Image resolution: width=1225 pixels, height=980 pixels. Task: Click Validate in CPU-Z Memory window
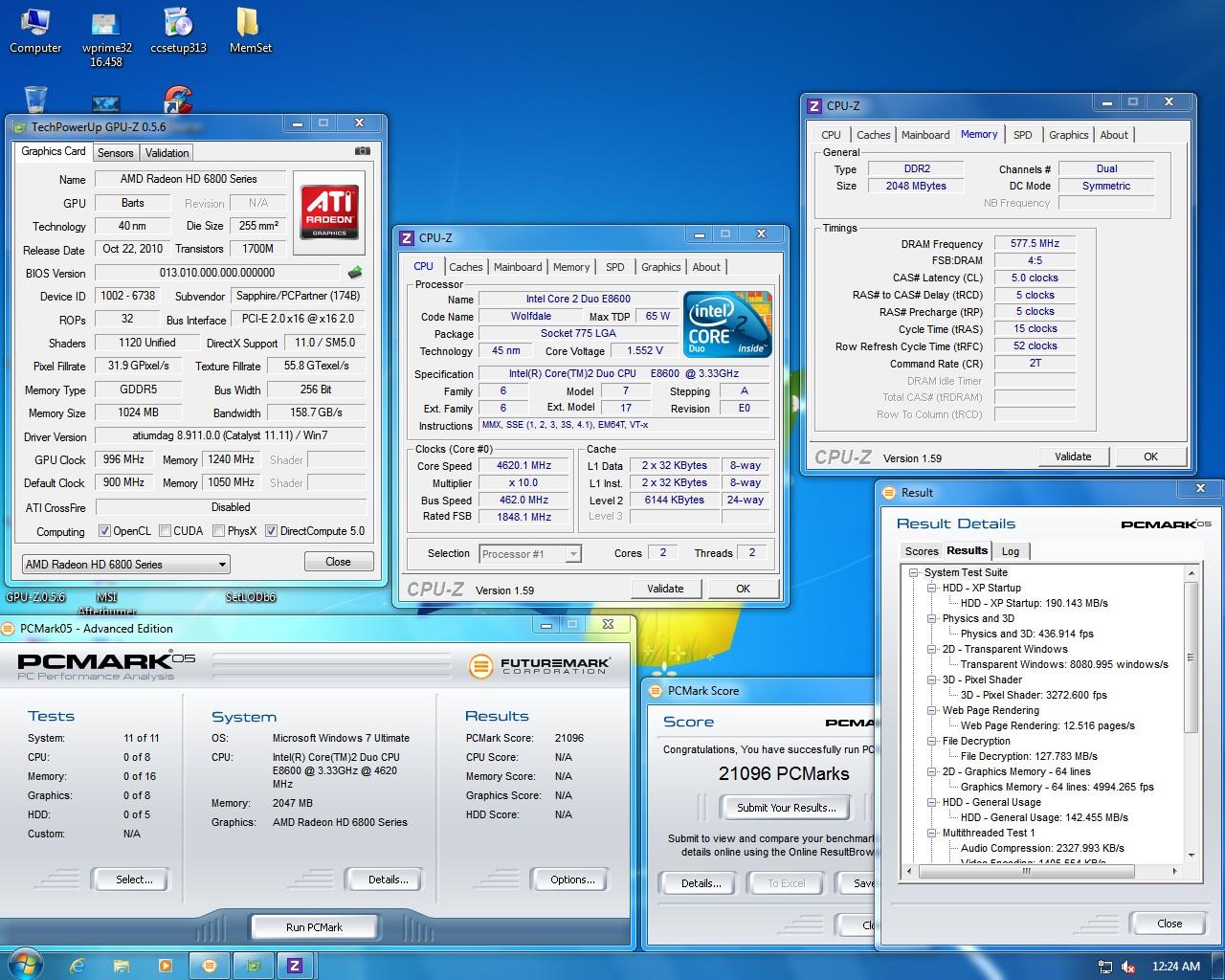click(x=1073, y=457)
